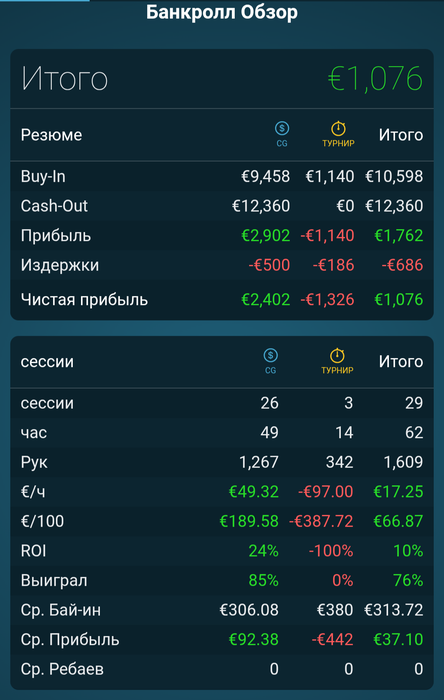Image resolution: width=444 pixels, height=700 pixels.
Task: Select the Итого column header in сессии table
Action: tap(401, 362)
